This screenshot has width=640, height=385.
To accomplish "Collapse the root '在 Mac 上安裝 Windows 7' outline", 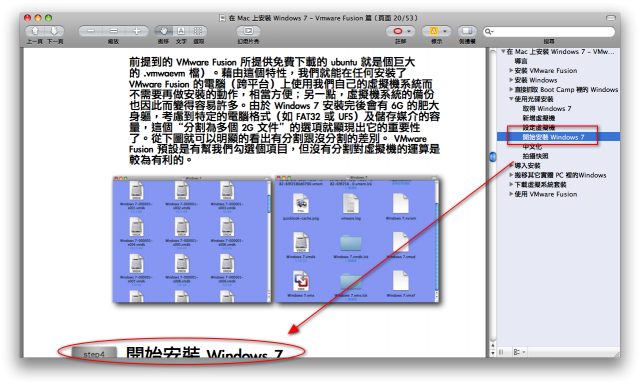I will (x=503, y=51).
